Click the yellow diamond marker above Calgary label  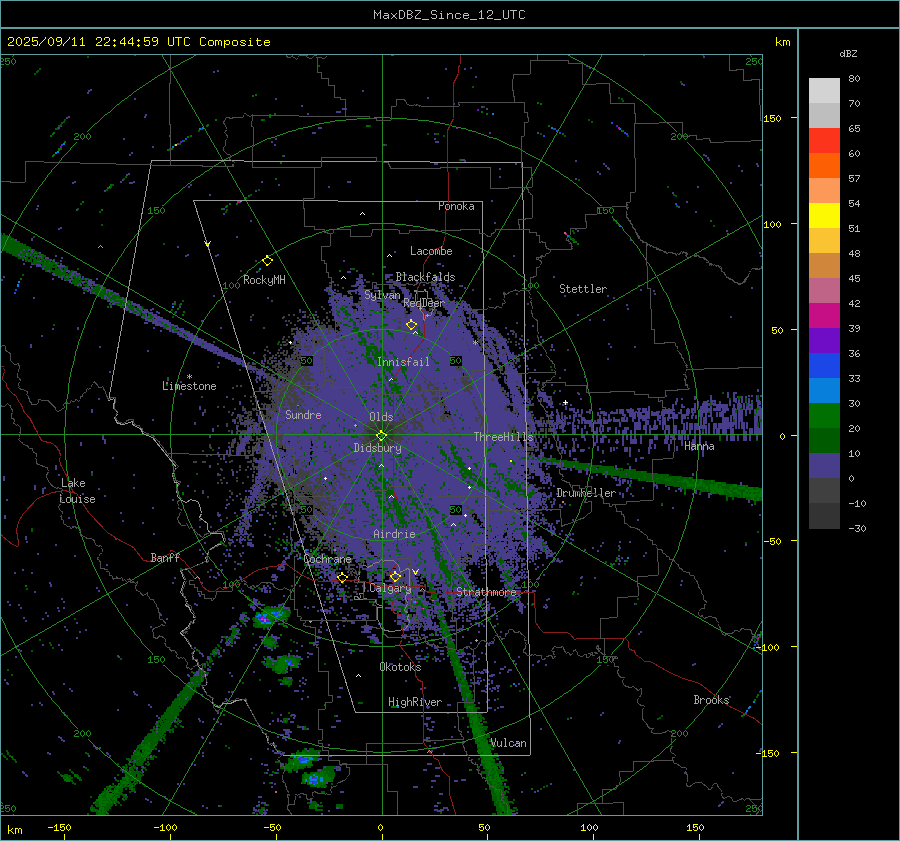coord(395,576)
